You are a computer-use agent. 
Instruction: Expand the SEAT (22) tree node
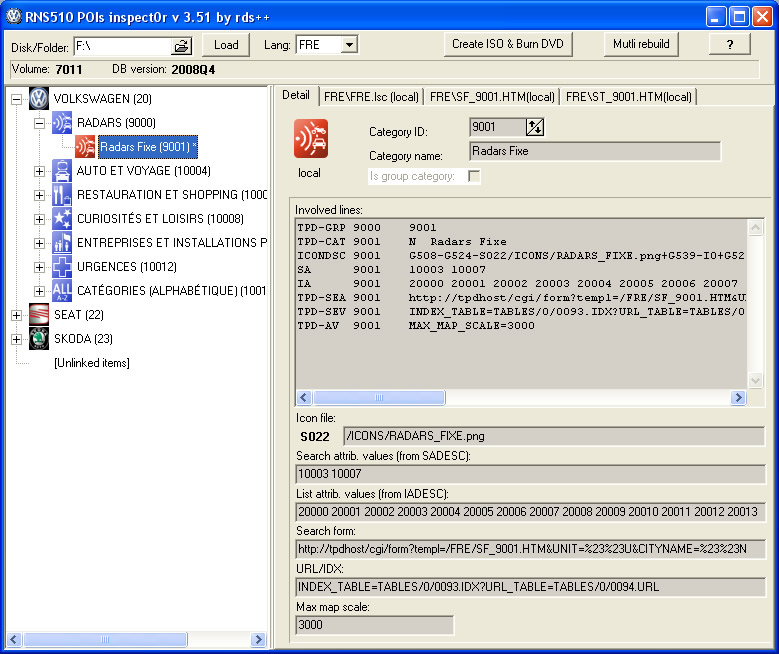(16, 315)
